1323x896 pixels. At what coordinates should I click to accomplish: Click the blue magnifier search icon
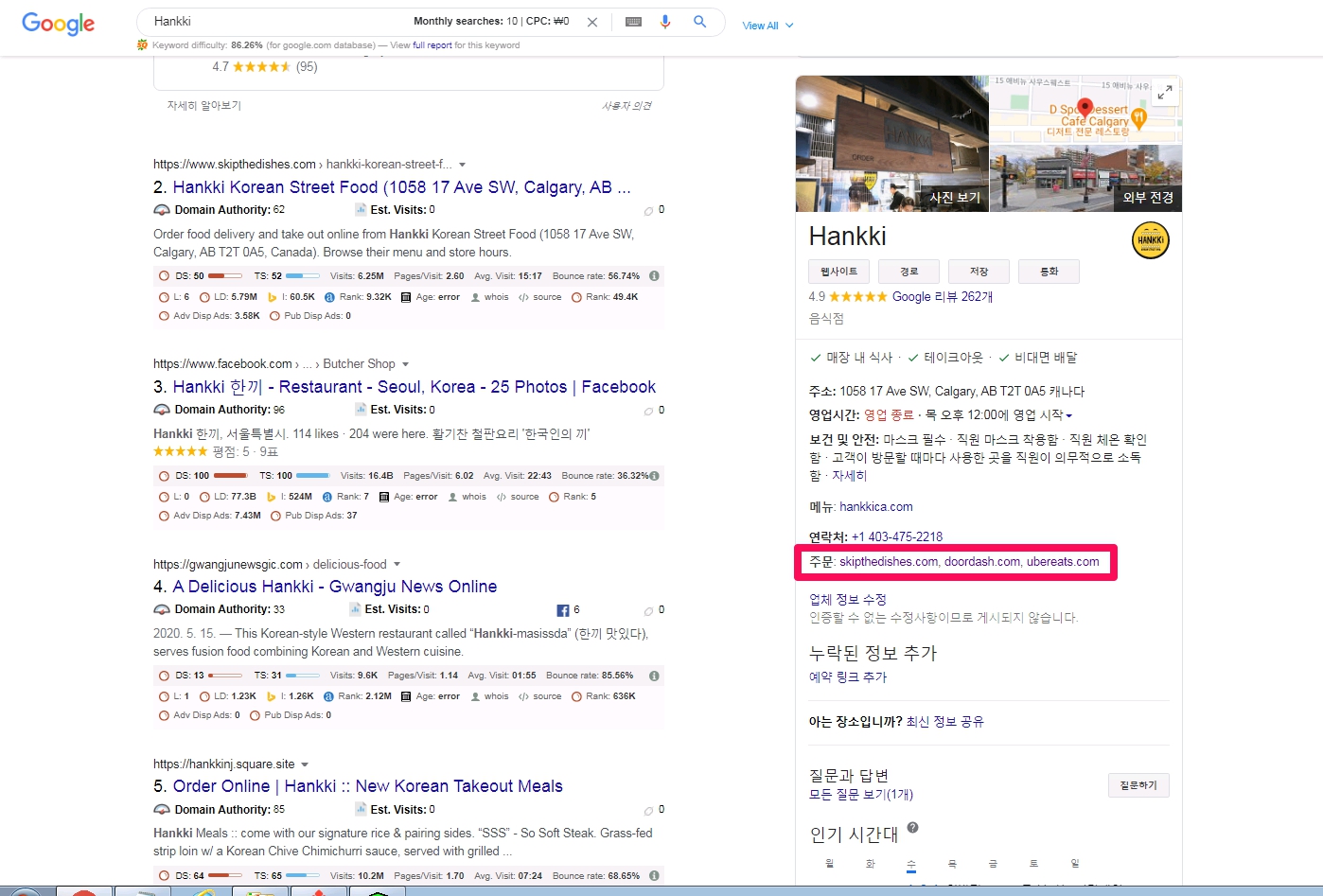(x=699, y=22)
